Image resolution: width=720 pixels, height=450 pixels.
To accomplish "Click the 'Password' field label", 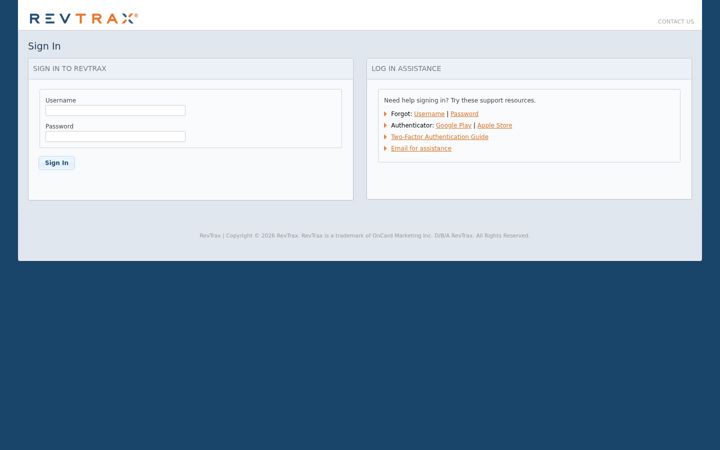I will pos(59,126).
